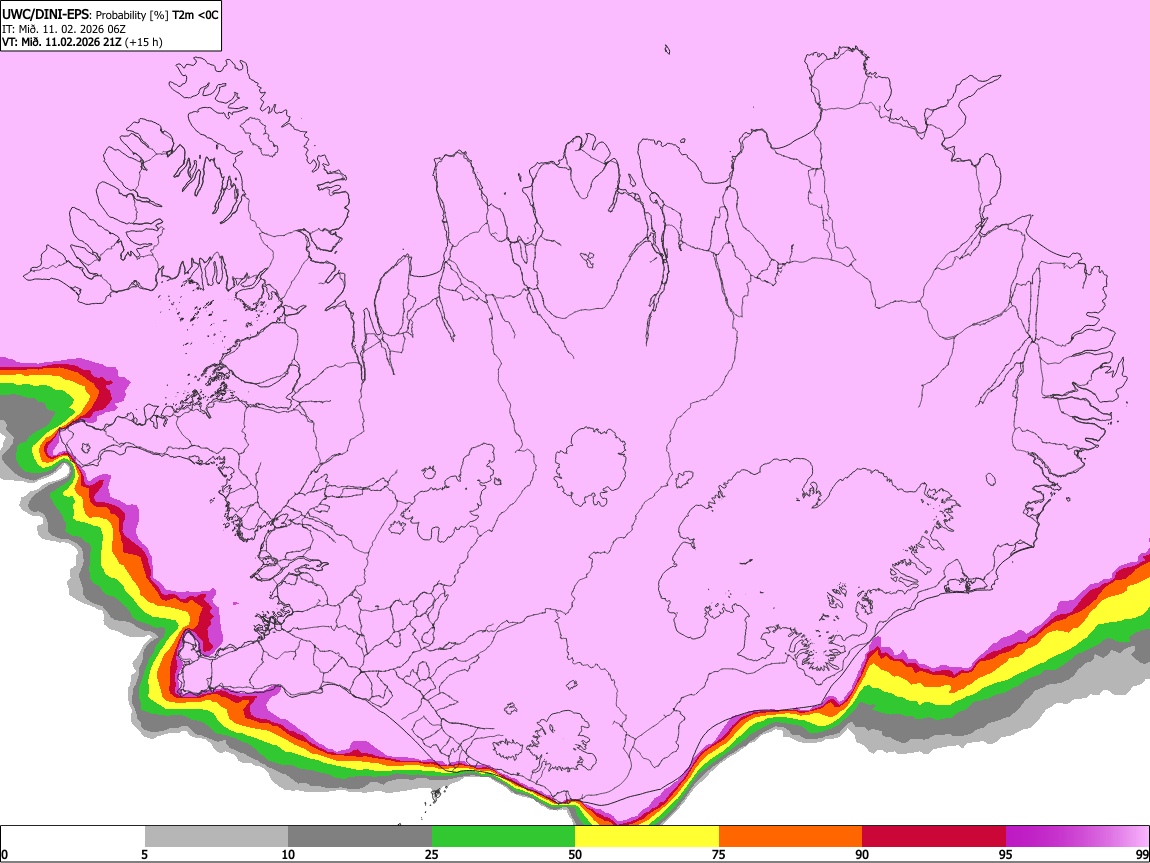Screen dimensions: 1150x863
Task: Click the 95-99 purple gradient legend segment
Action: coord(1077,837)
